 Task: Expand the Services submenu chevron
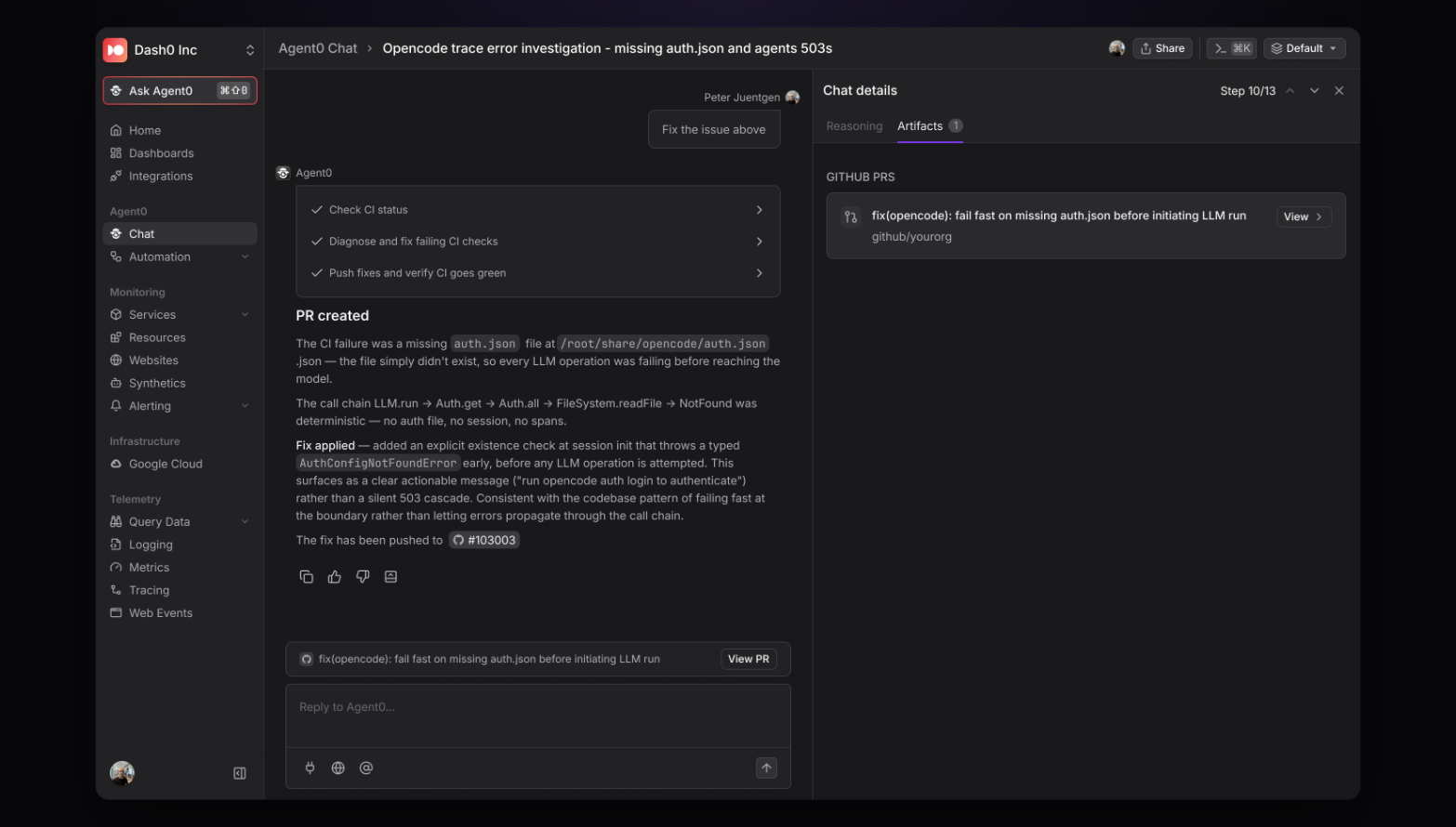tap(245, 315)
